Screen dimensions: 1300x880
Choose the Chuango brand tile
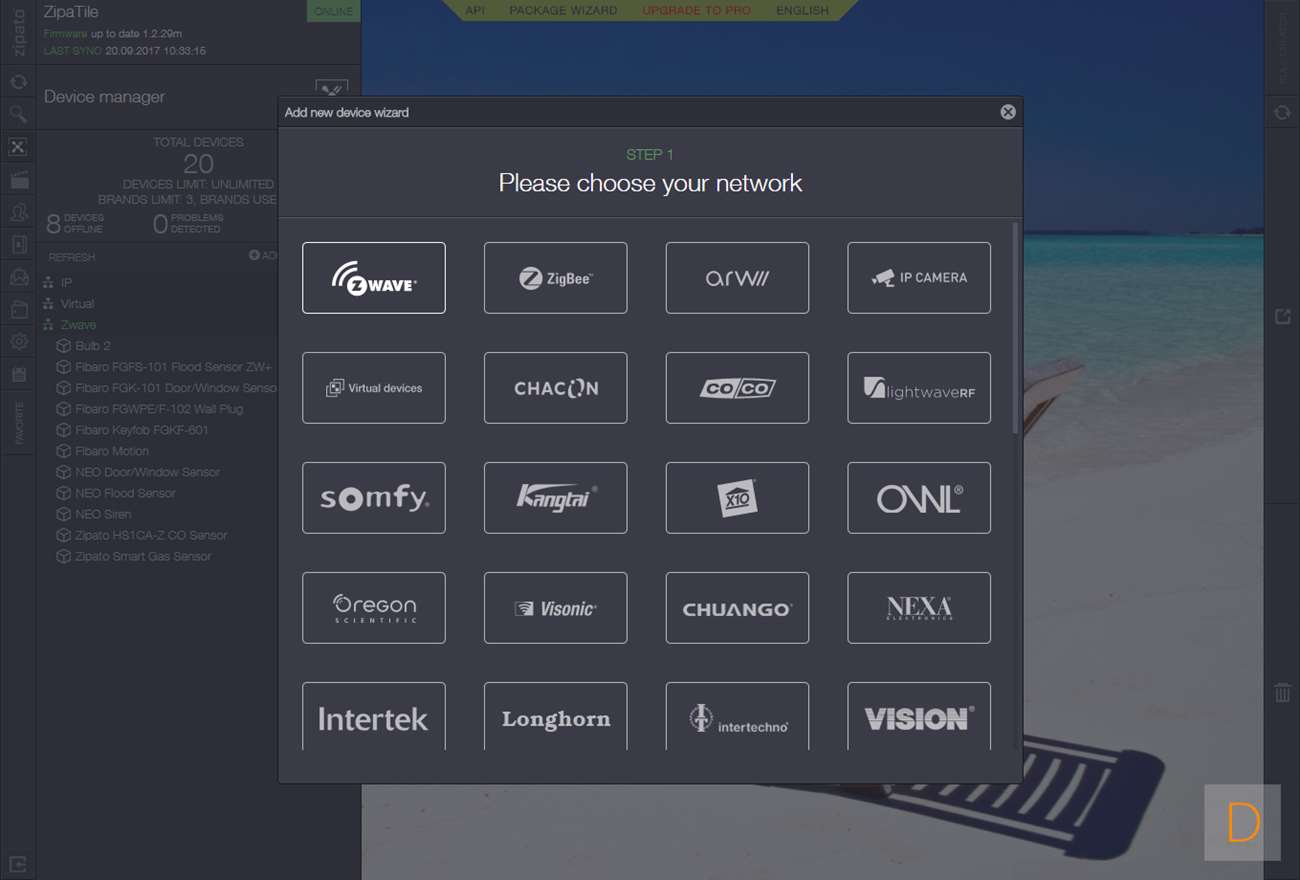pos(737,608)
